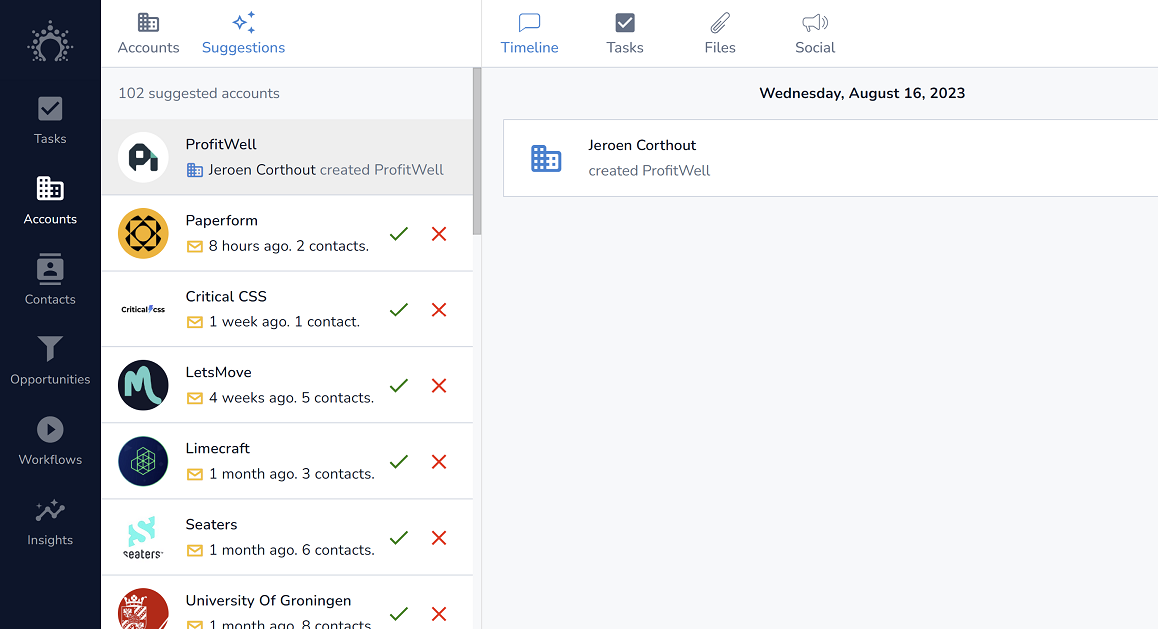Go to Contacts in the sidebar
The height and width of the screenshot is (629, 1158).
(x=50, y=280)
